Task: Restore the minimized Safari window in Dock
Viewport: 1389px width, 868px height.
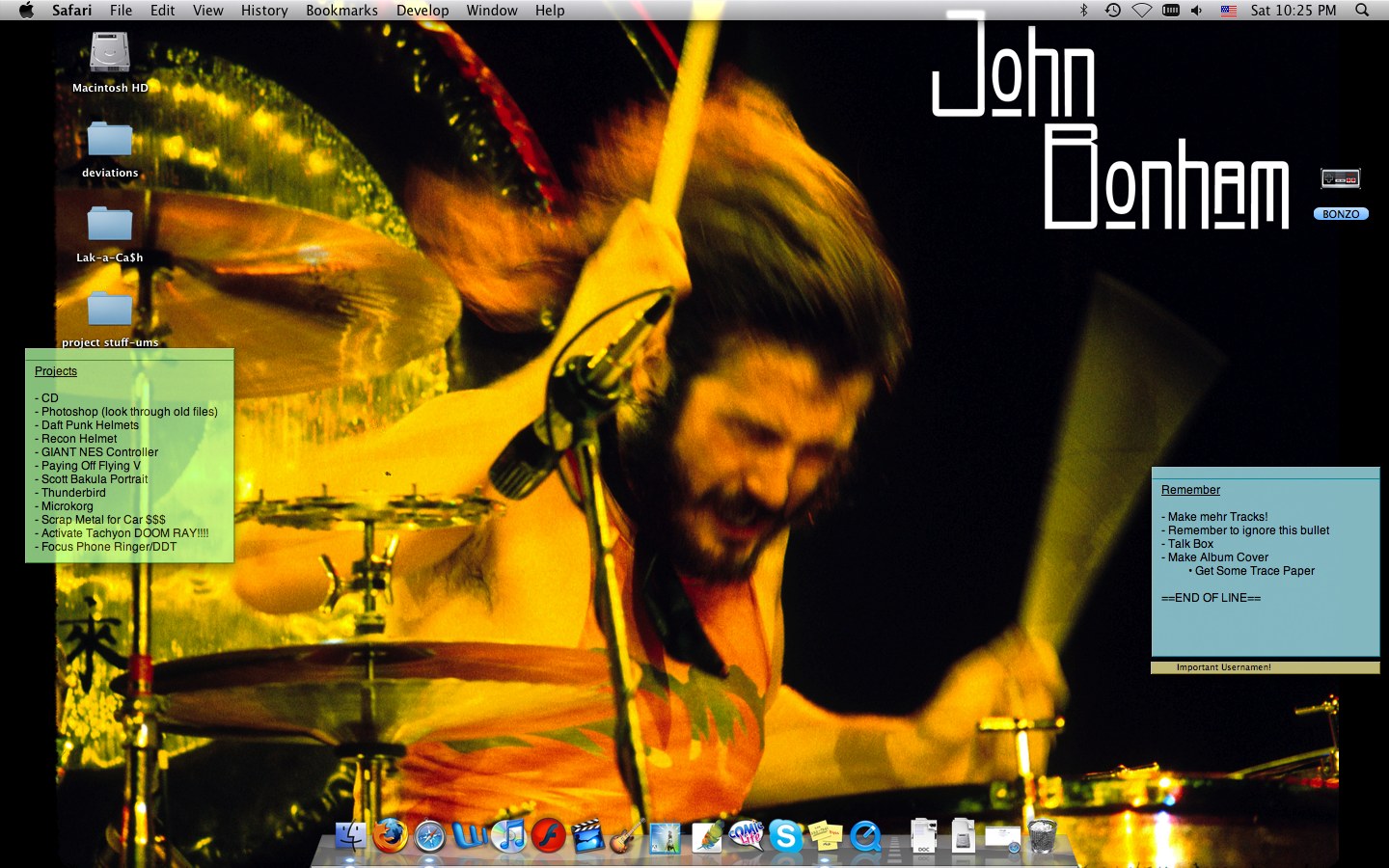Action: click(1003, 839)
